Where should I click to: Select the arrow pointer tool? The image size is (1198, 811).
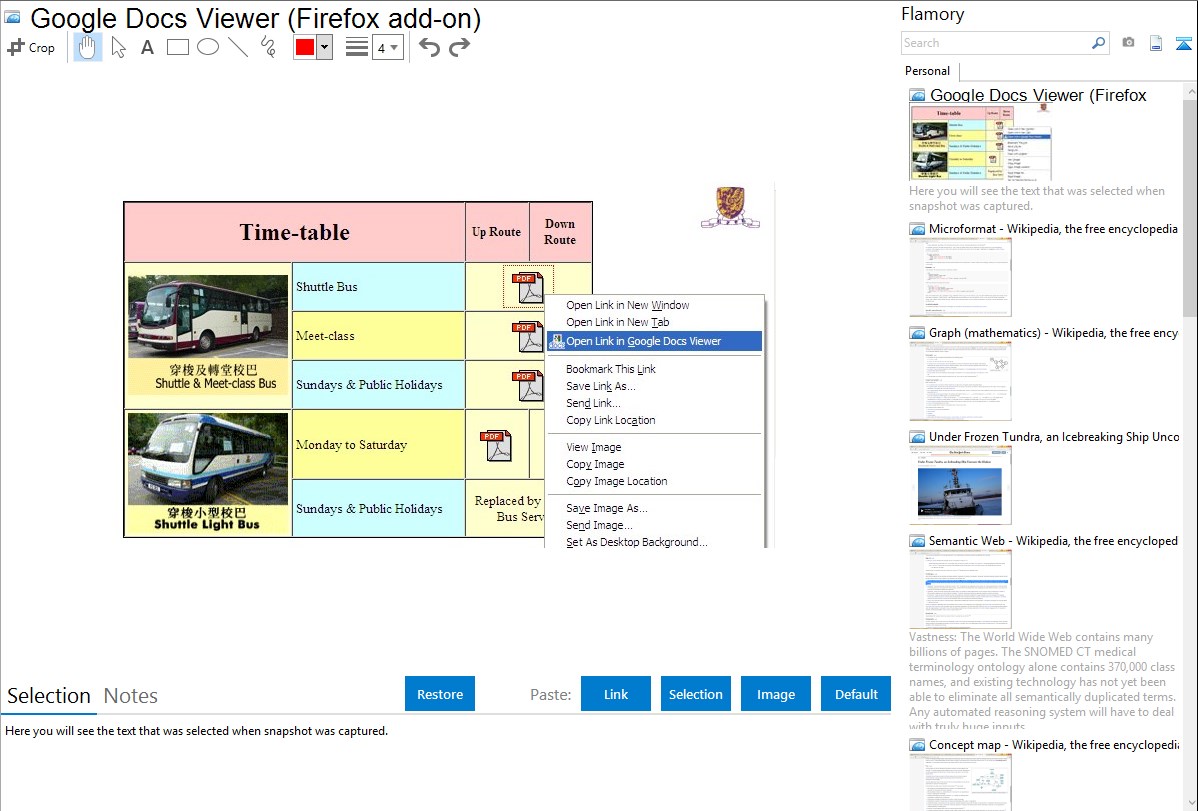click(118, 47)
